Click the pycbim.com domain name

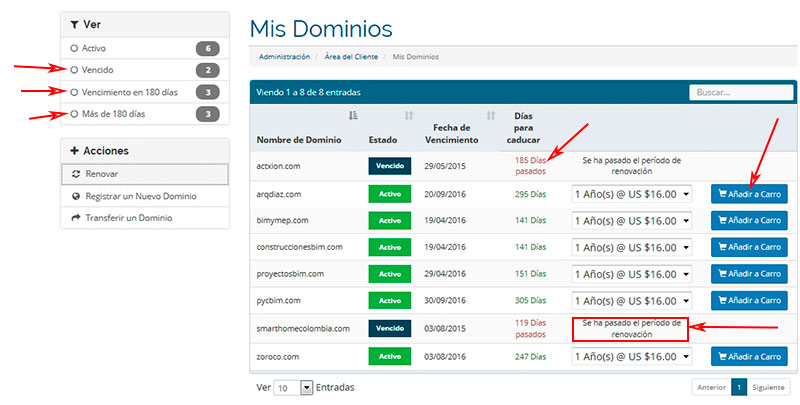(279, 300)
